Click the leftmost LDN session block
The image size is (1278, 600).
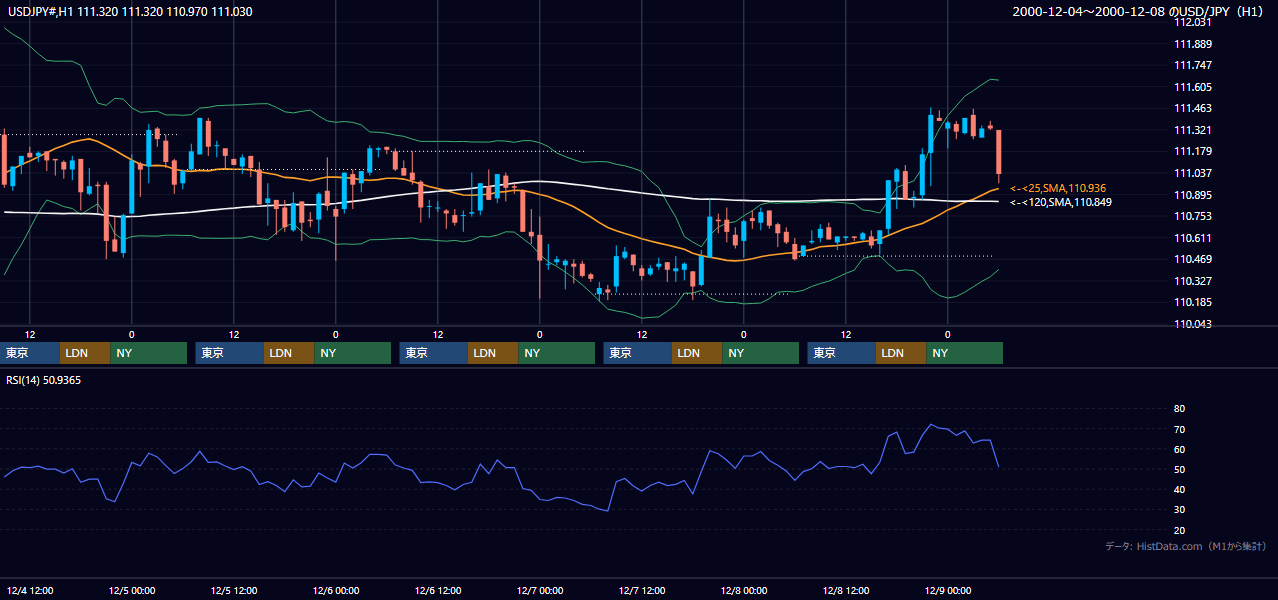(85, 353)
